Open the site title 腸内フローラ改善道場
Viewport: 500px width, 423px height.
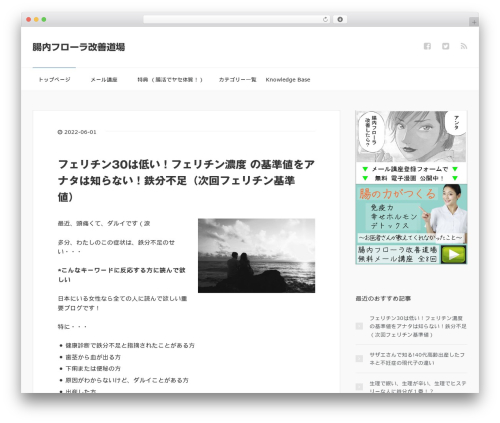[79, 47]
